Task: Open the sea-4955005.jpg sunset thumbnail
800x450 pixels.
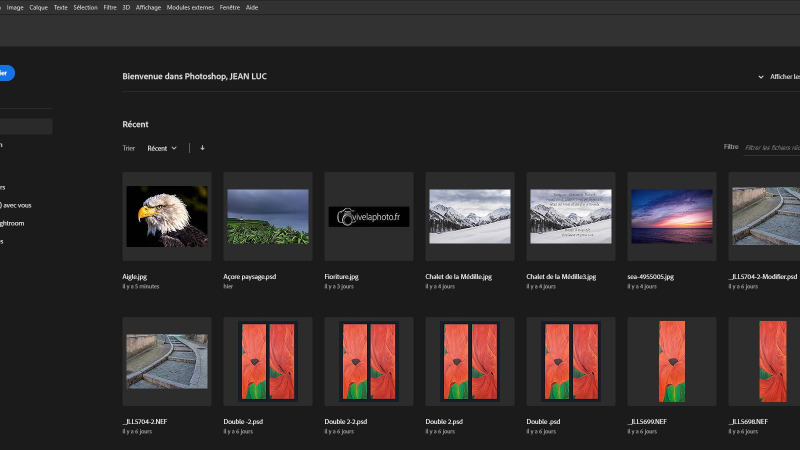Action: tap(670, 216)
